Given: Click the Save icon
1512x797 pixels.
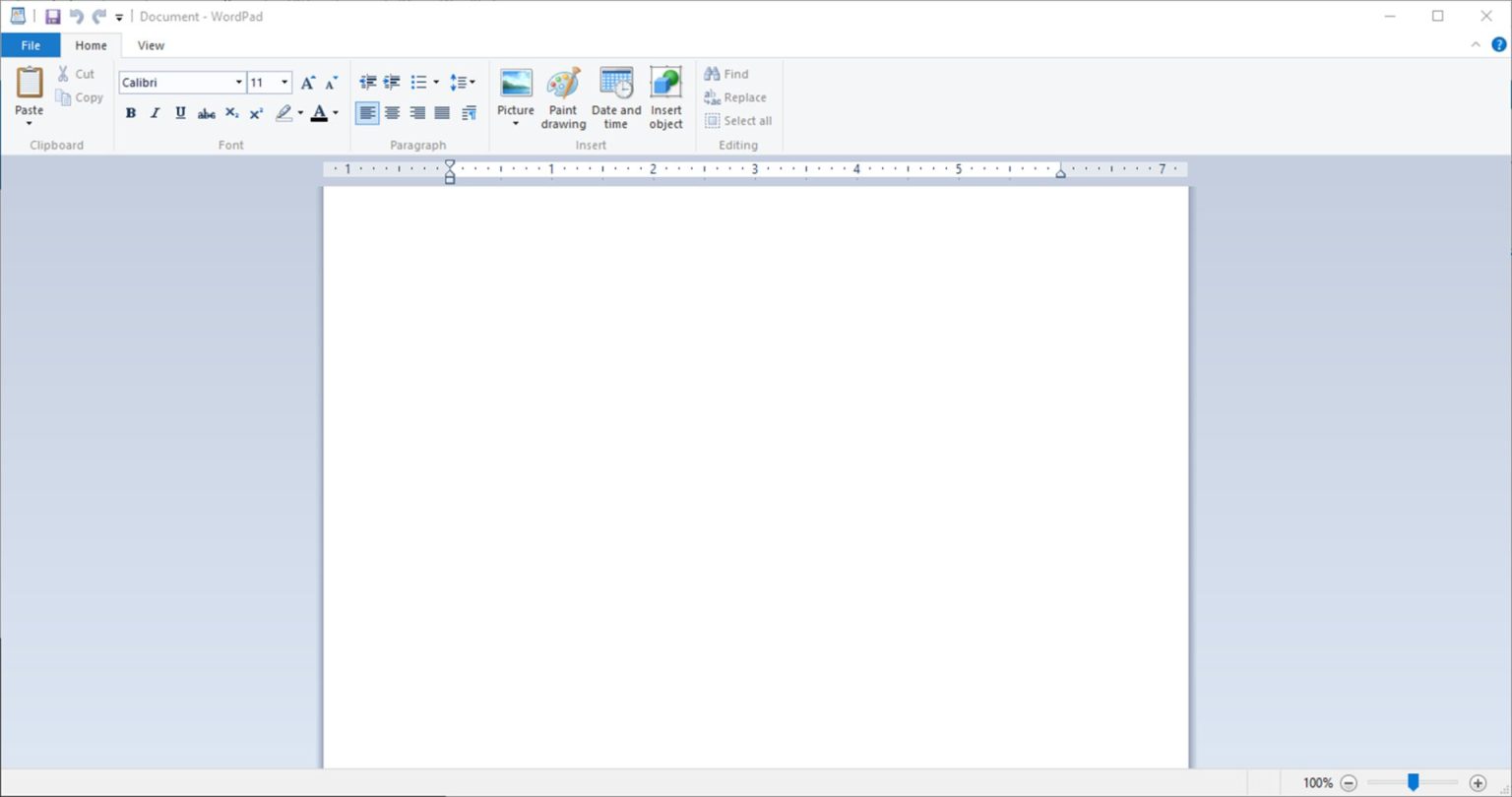Looking at the screenshot, I should tap(52, 16).
